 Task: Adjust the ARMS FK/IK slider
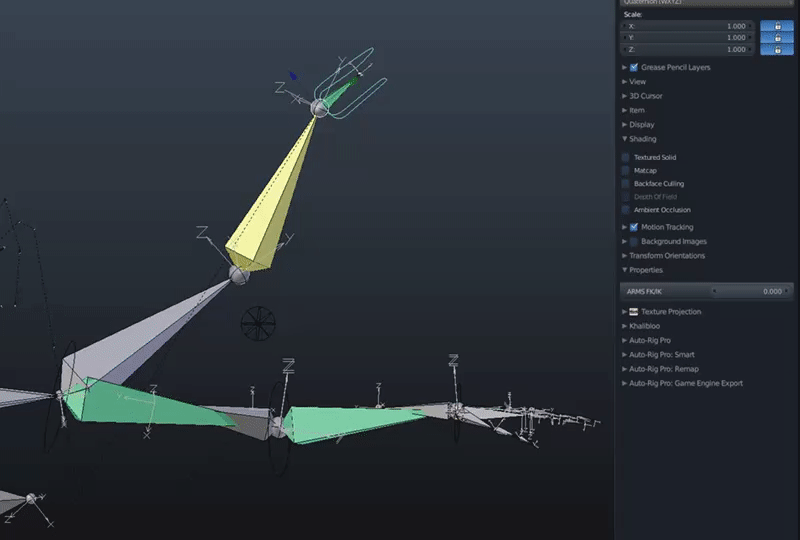[707, 291]
